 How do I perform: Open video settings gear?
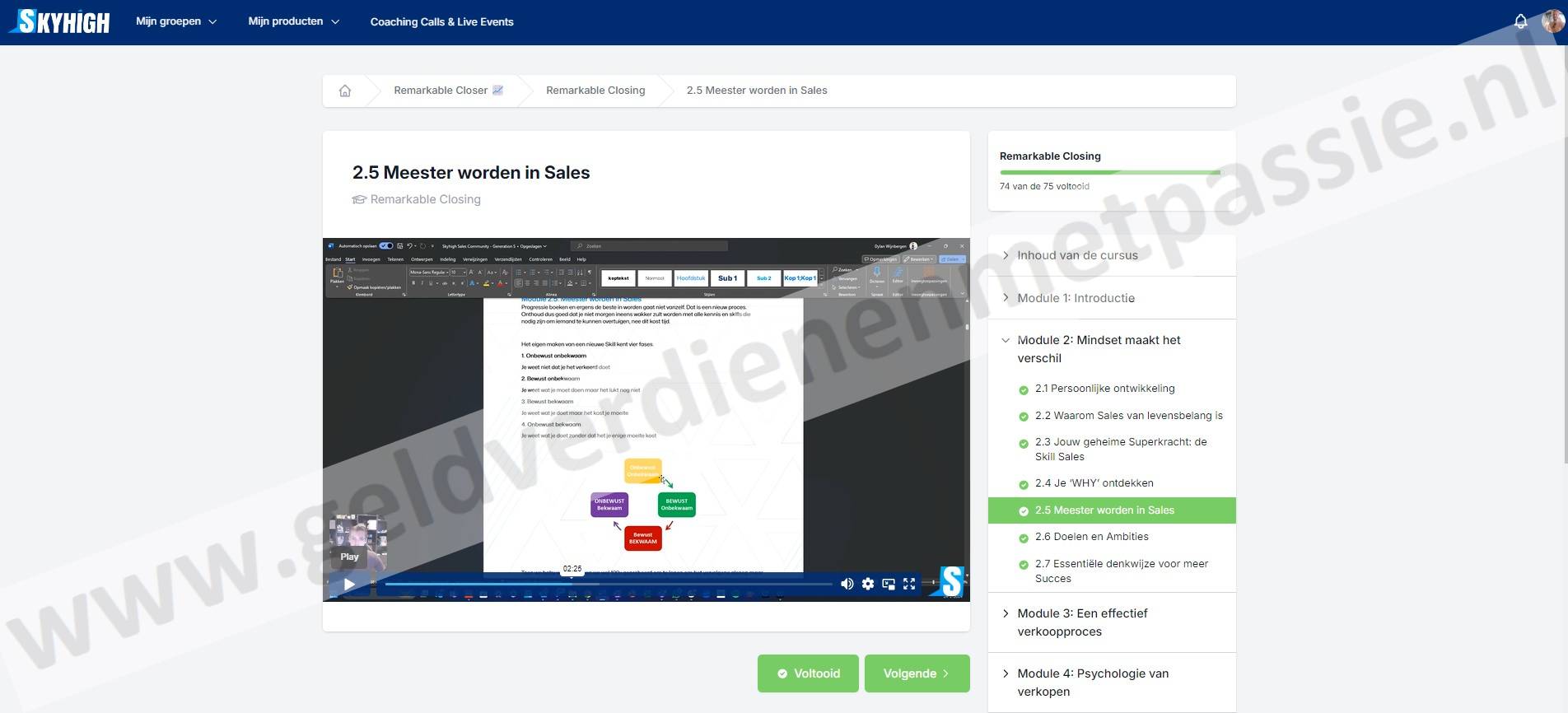[868, 584]
